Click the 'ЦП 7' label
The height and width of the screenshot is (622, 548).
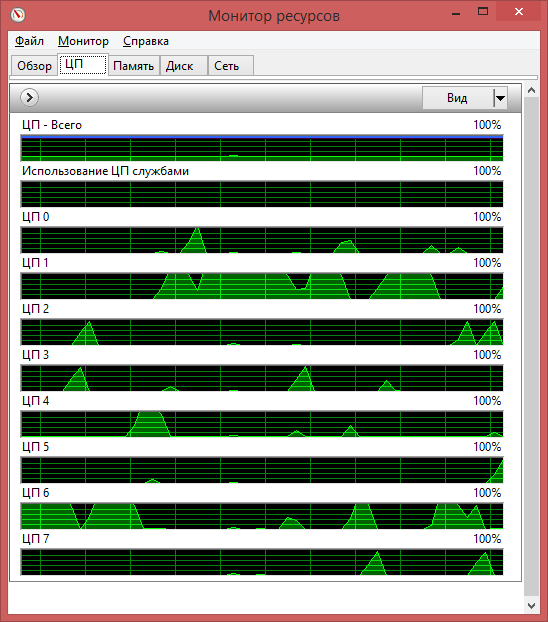point(35,539)
